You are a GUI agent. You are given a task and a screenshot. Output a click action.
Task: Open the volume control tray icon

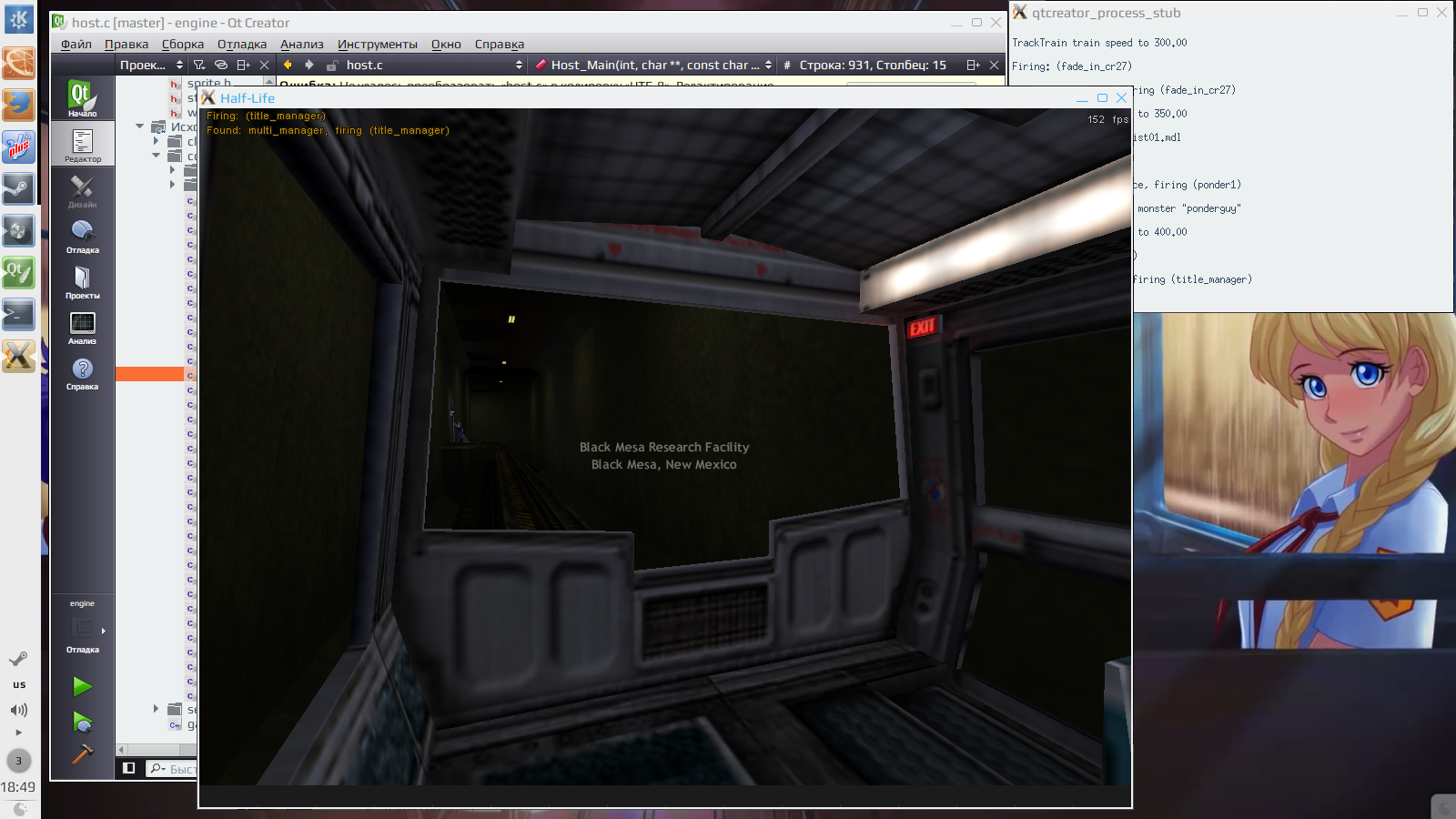click(x=19, y=710)
